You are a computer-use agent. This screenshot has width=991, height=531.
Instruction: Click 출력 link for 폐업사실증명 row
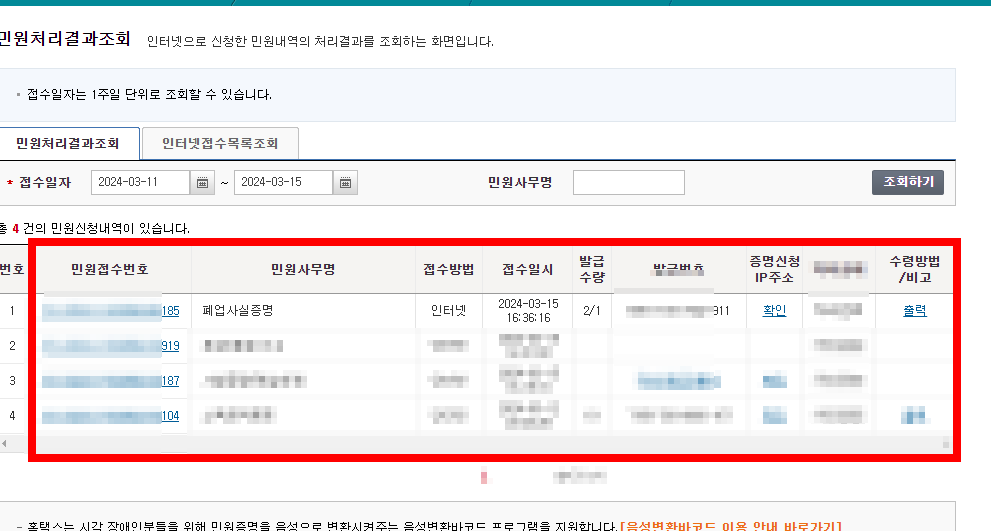click(x=915, y=310)
